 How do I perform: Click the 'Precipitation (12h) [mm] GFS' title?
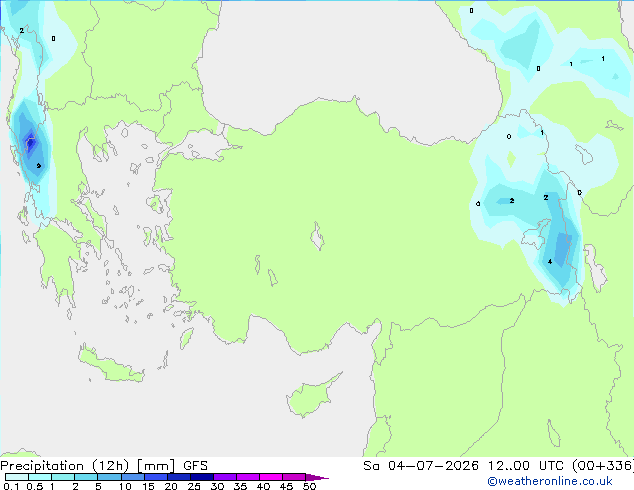pos(104,466)
